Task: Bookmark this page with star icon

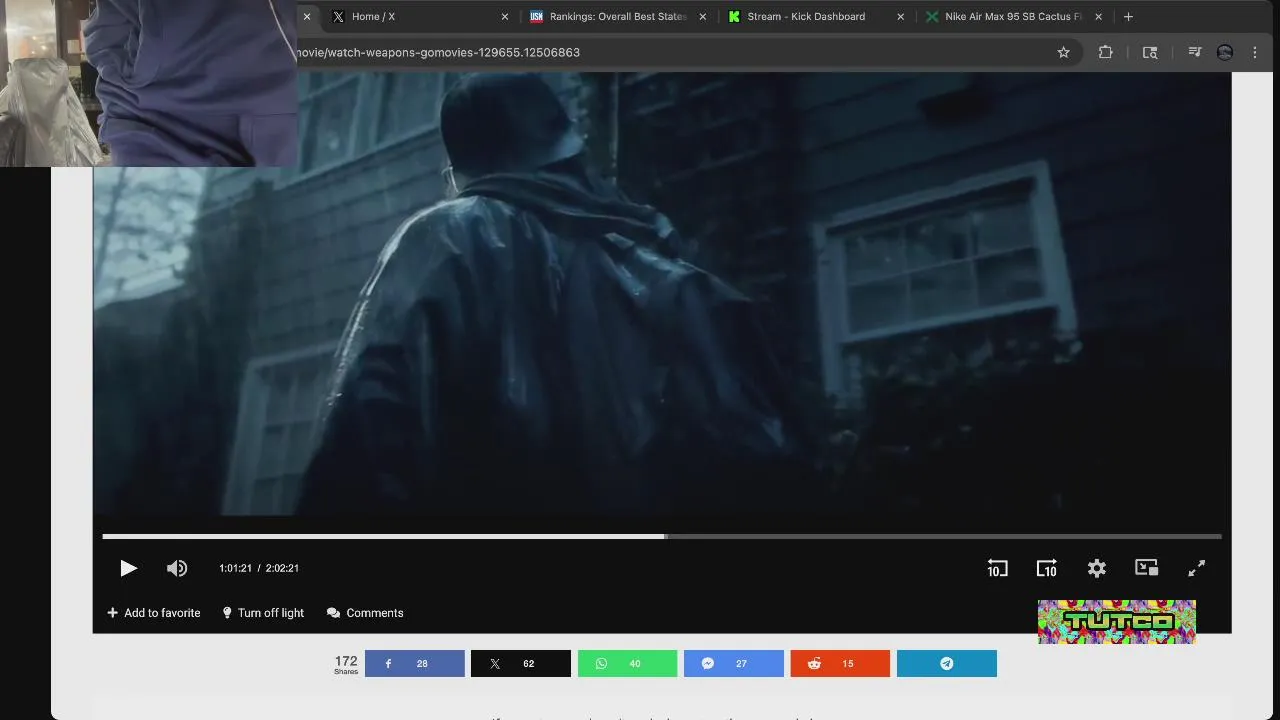Action: (1064, 52)
